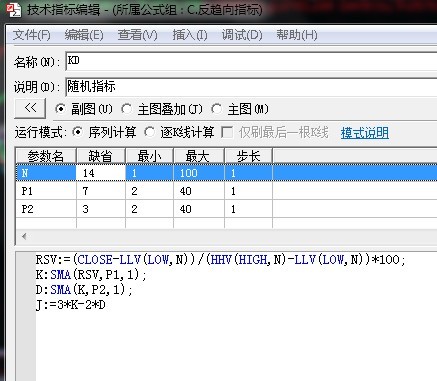Click max value 40 in row P2
The image size is (437, 381).
199,209
